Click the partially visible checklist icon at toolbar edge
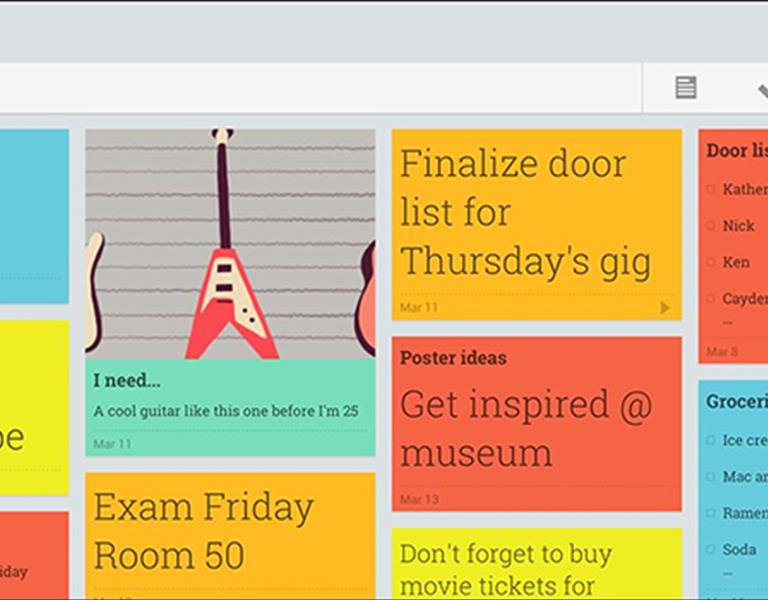This screenshot has height=600, width=768. point(763,91)
